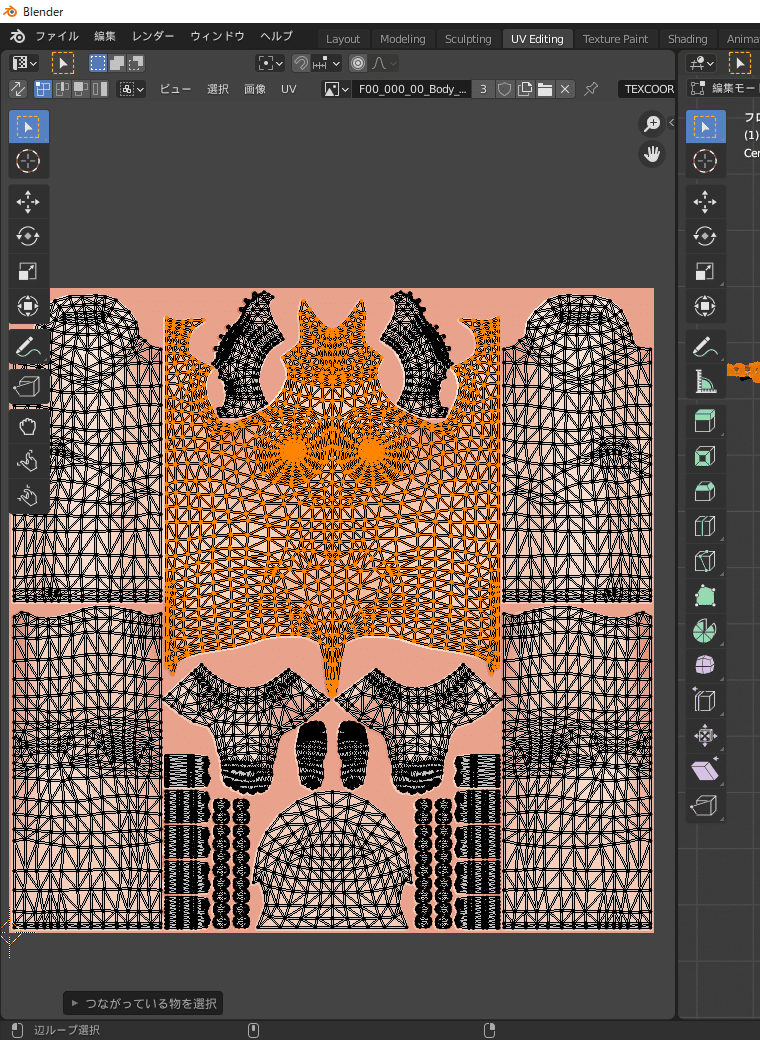
Task: Create a new image copy button
Action: click(x=525, y=89)
